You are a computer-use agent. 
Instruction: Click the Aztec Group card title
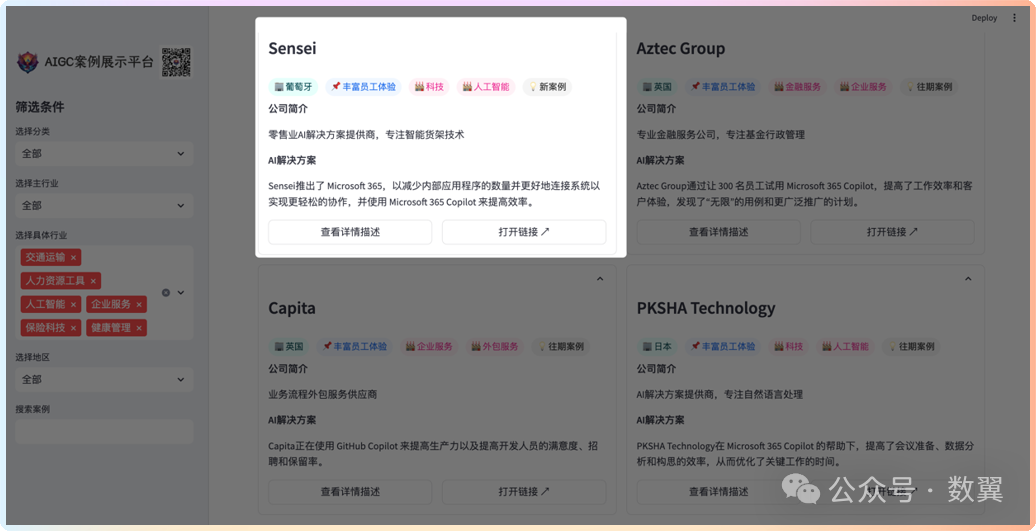tap(681, 48)
